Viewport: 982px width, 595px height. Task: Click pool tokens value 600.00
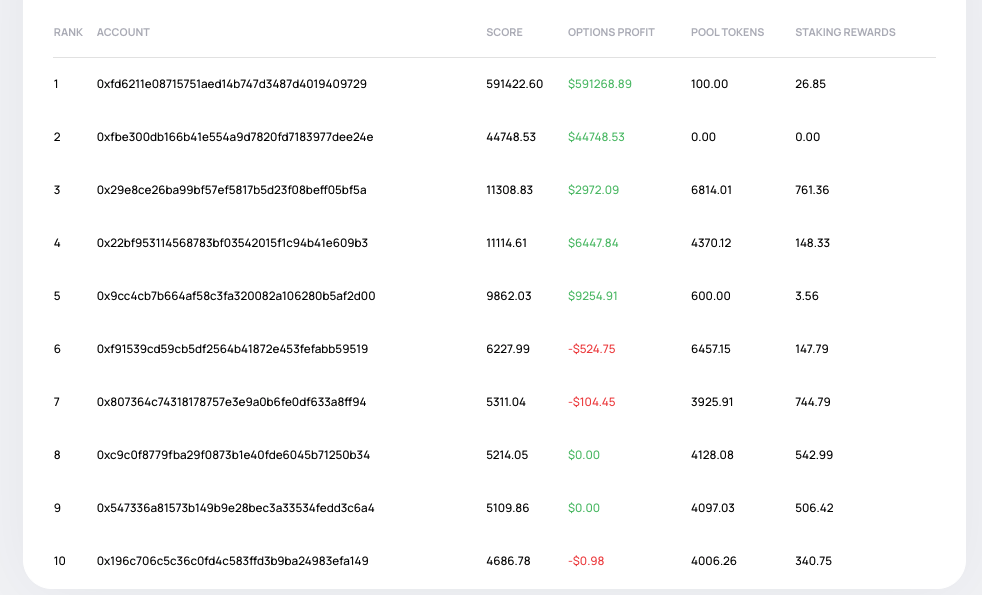711,296
